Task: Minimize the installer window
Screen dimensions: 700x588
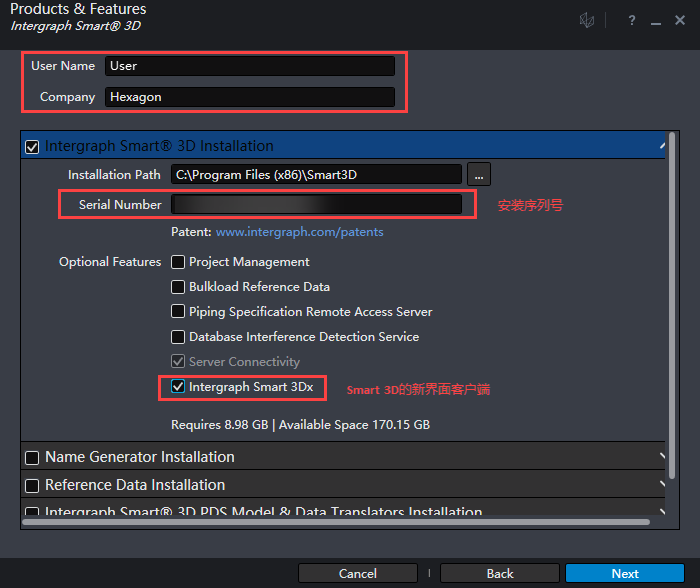Action: [x=655, y=20]
